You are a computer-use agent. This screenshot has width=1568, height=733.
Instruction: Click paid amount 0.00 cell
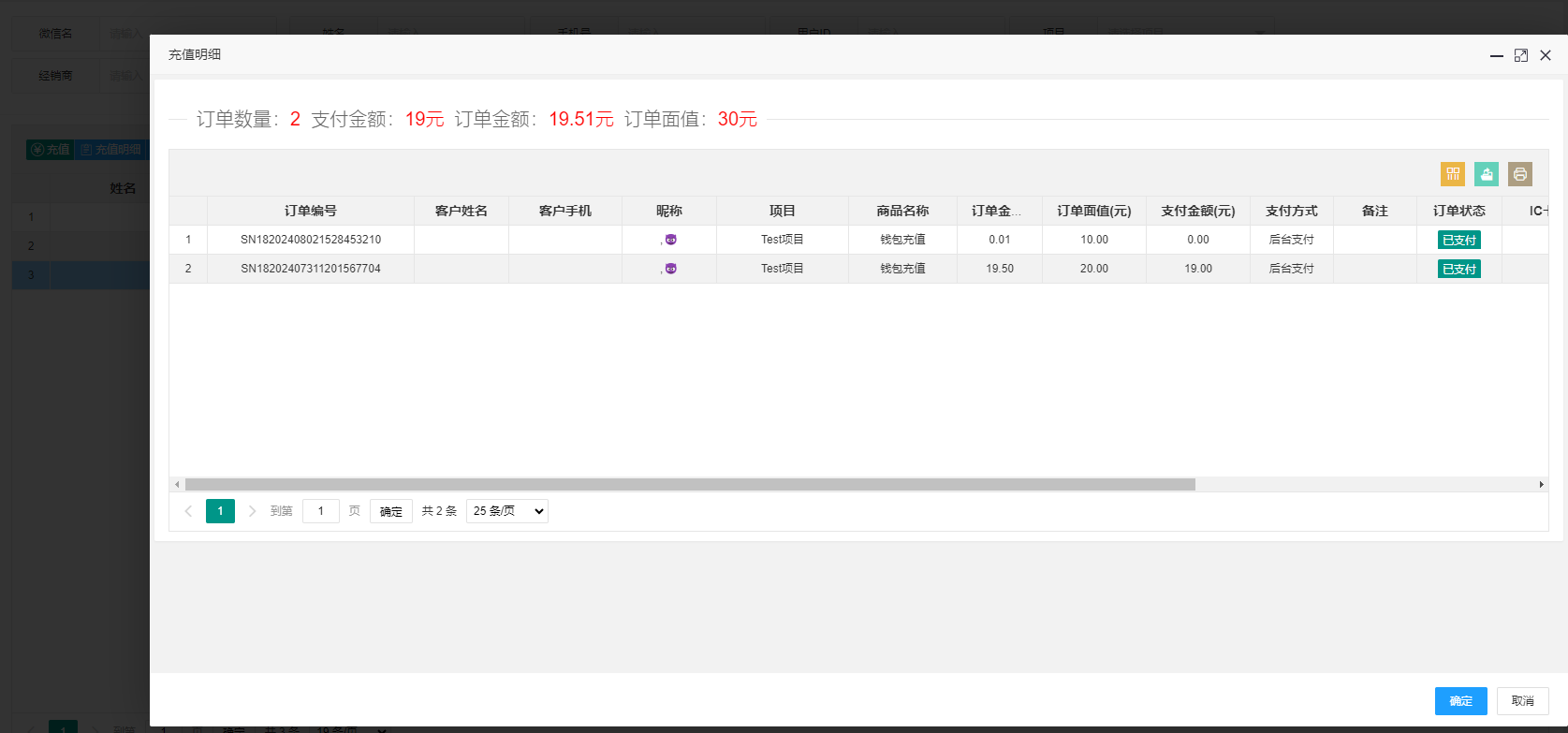pos(1198,240)
